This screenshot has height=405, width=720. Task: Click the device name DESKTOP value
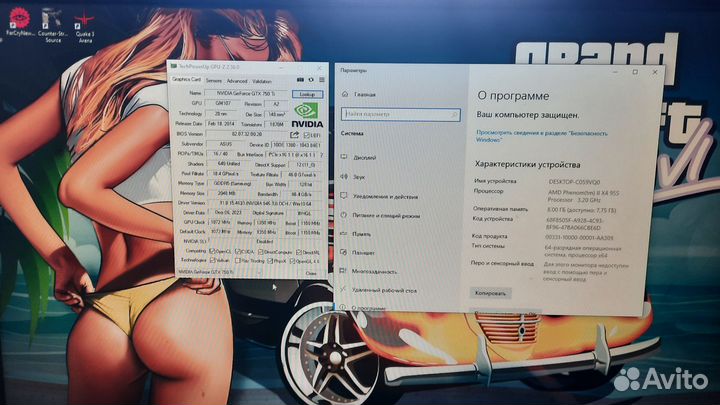click(574, 182)
